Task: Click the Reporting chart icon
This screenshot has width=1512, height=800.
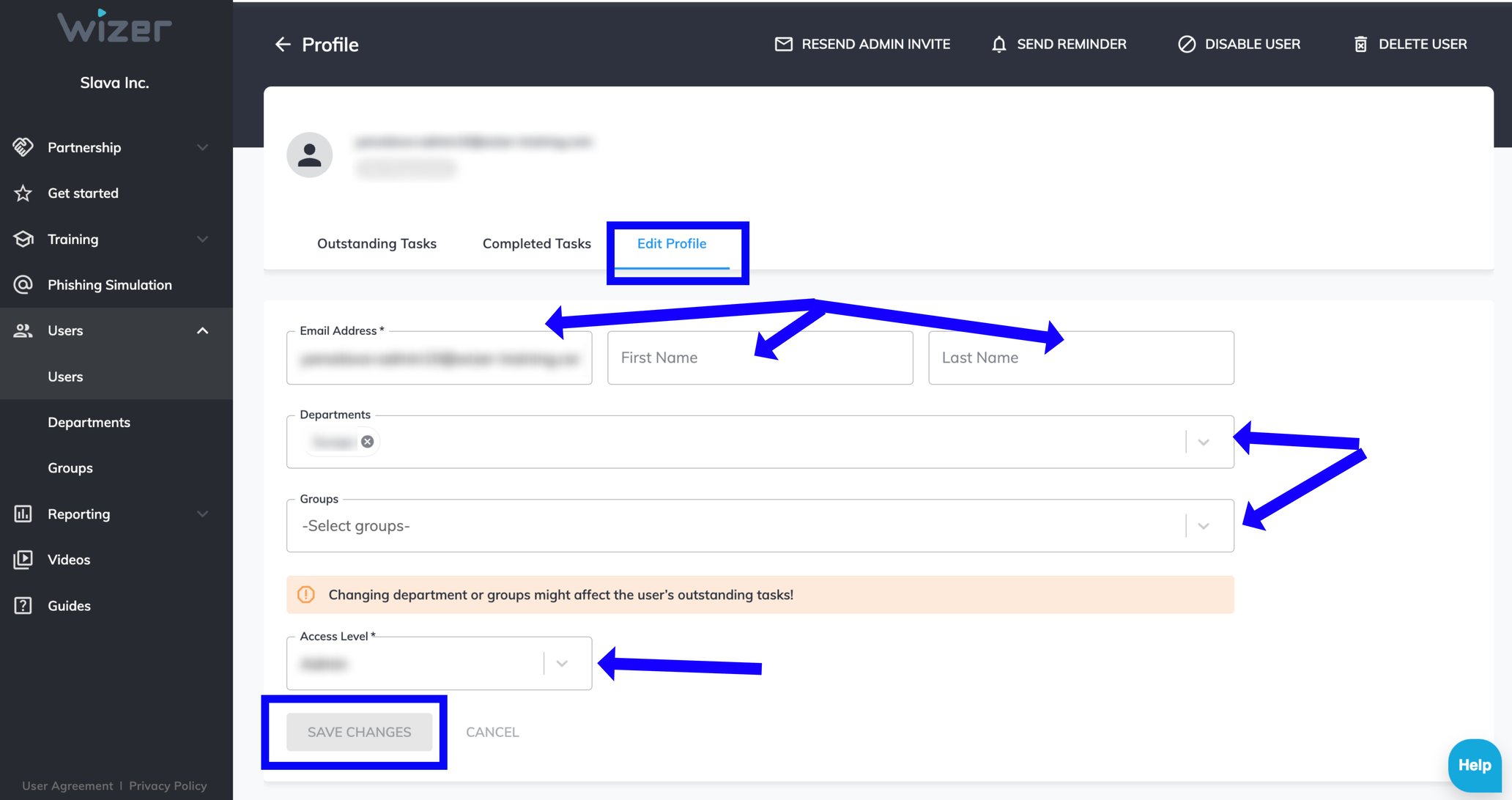Action: pyautogui.click(x=23, y=514)
